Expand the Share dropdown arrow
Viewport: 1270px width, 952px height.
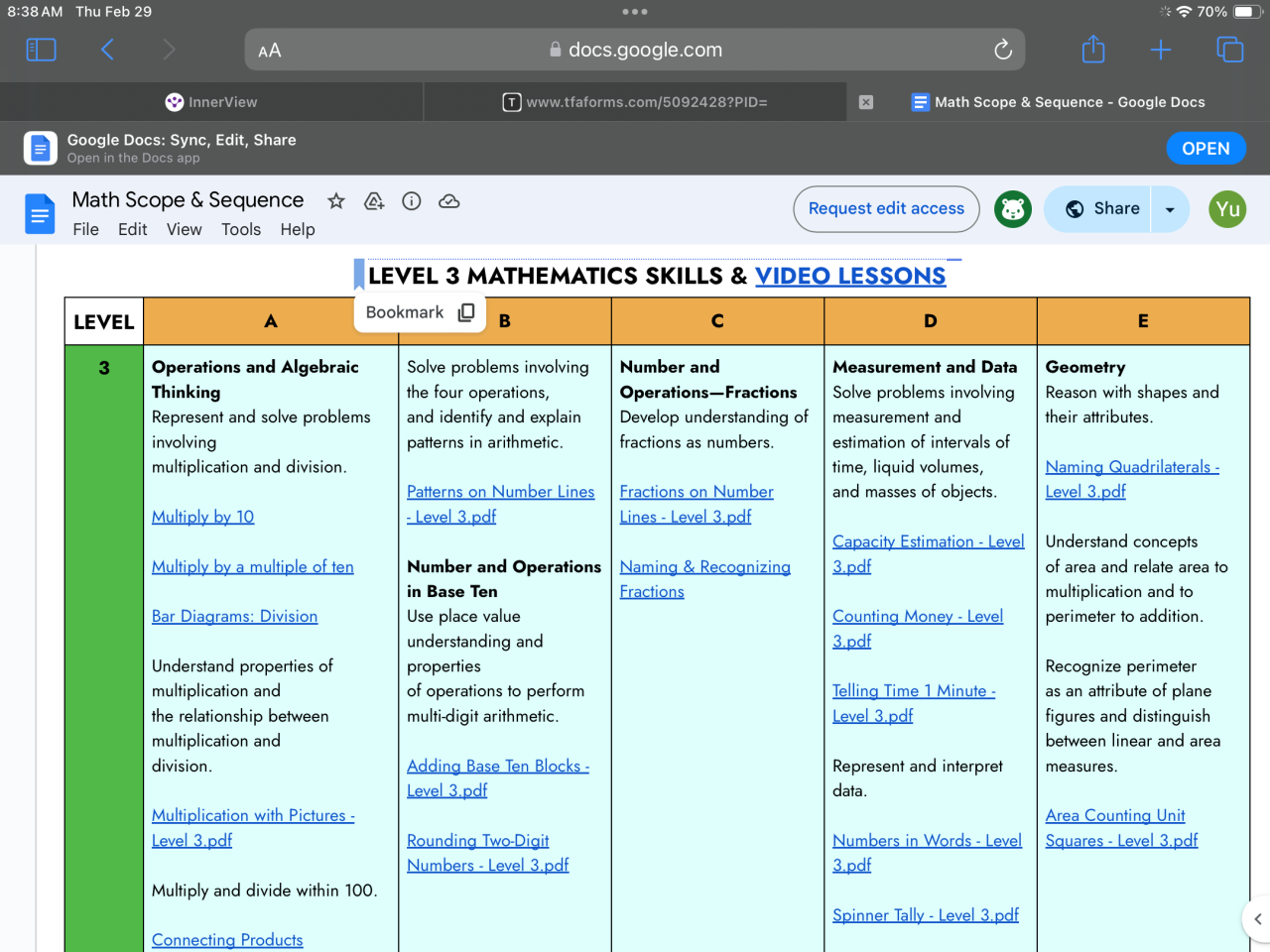pyautogui.click(x=1170, y=209)
